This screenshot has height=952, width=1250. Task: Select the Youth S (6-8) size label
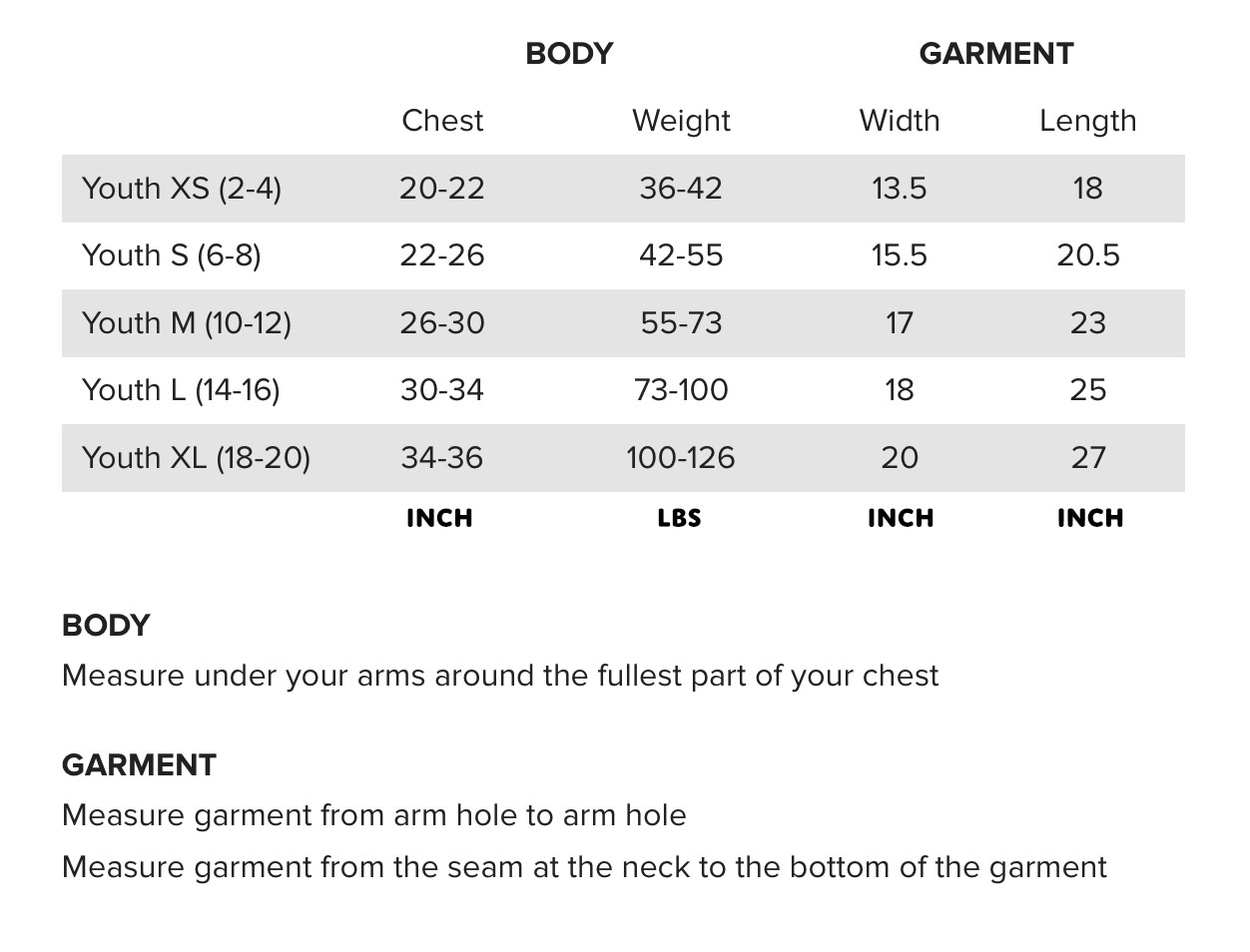click(171, 255)
